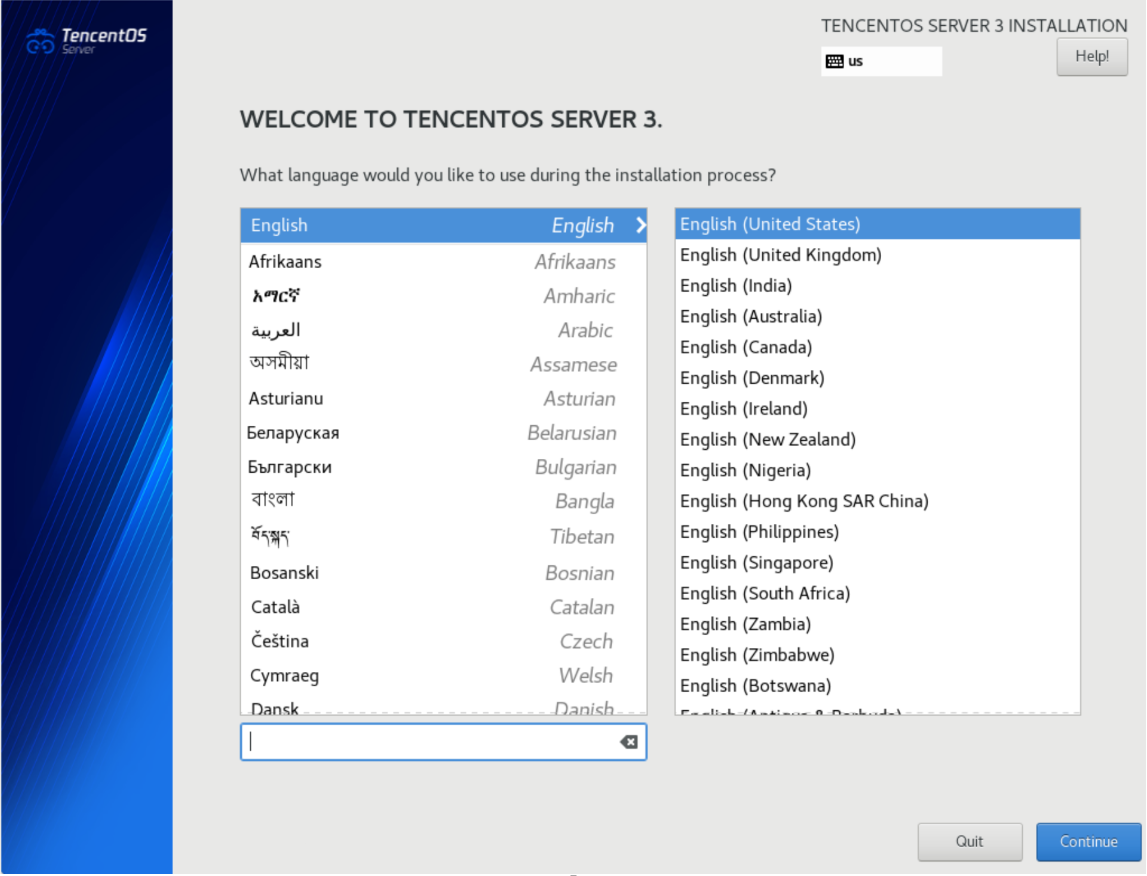Select Català language row
This screenshot has width=1147, height=876.
(443, 607)
